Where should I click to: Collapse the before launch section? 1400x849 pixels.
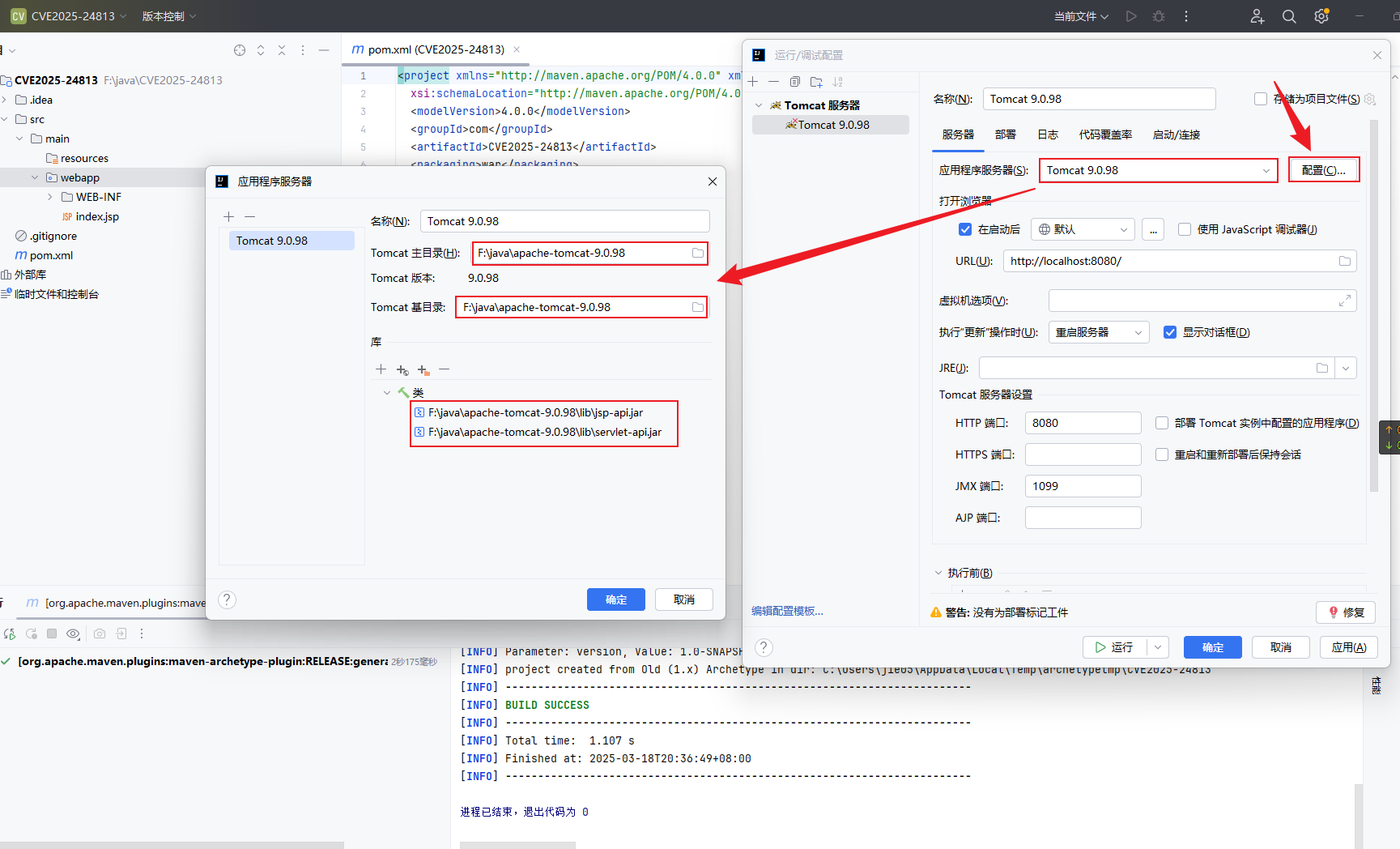coord(938,573)
